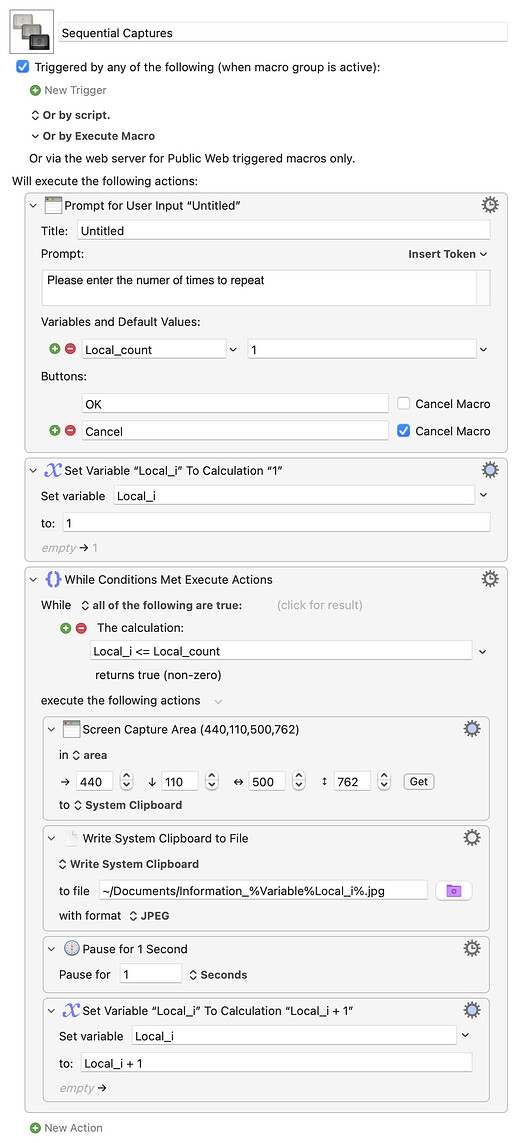This screenshot has width=517, height=1143.
Task: Open the JPEG format popup menu
Action: click(x=149, y=915)
